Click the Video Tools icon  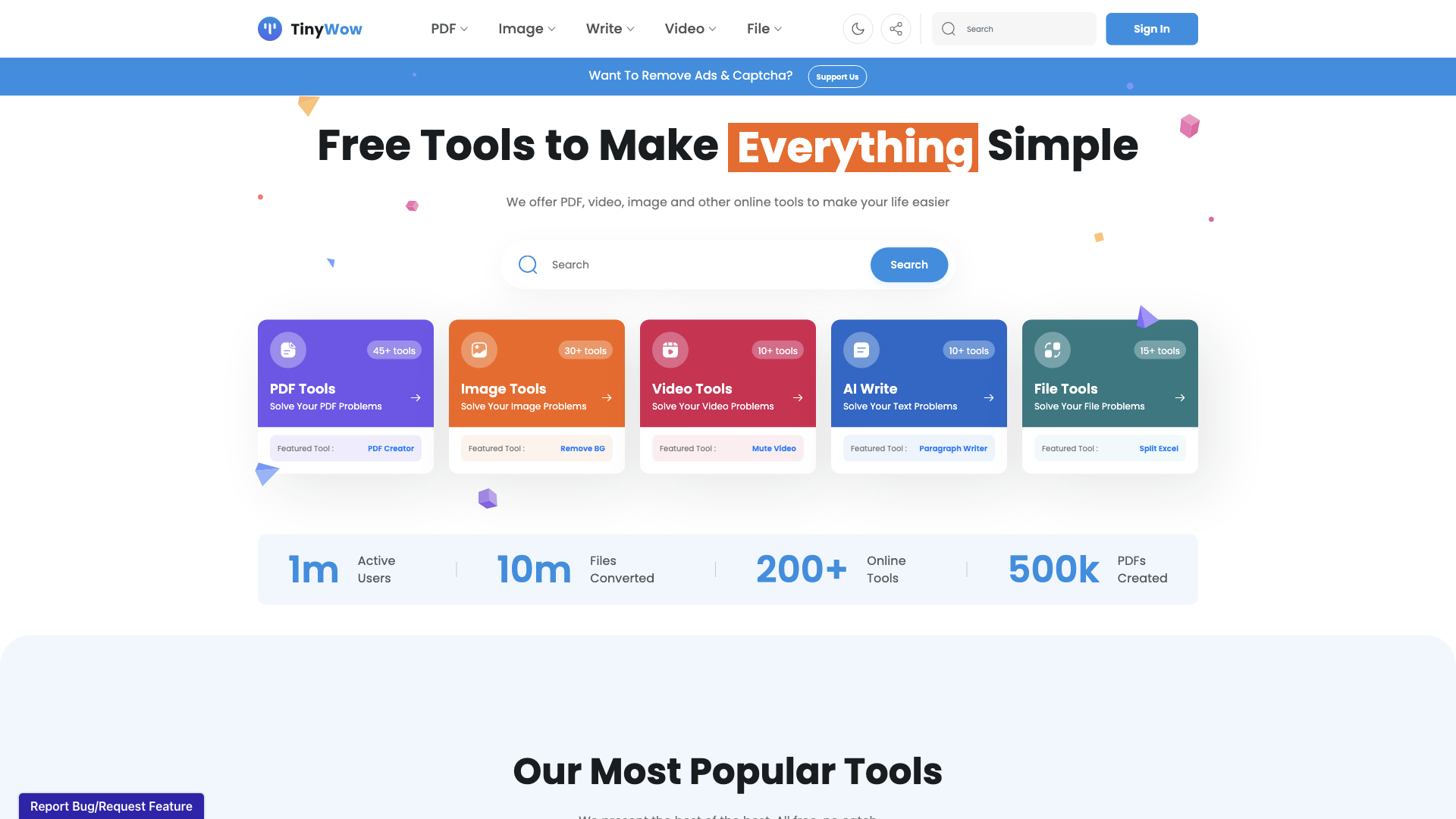coord(670,350)
